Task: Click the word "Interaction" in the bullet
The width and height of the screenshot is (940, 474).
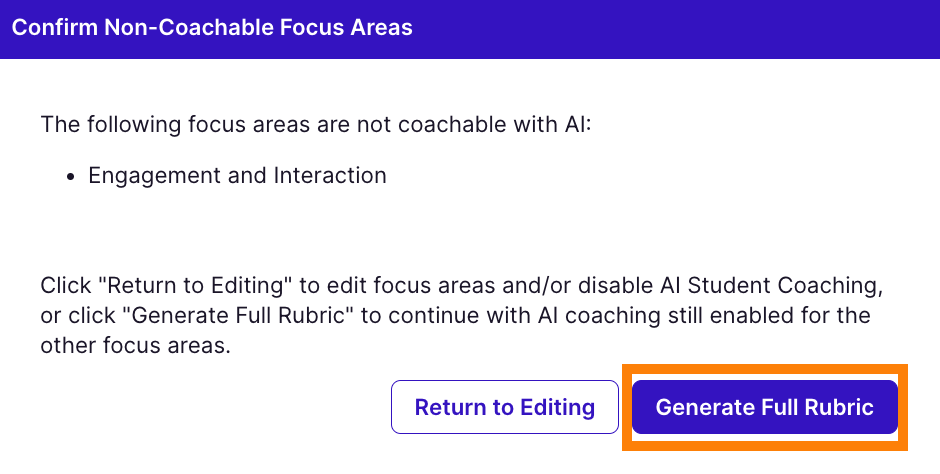Action: coord(329,175)
